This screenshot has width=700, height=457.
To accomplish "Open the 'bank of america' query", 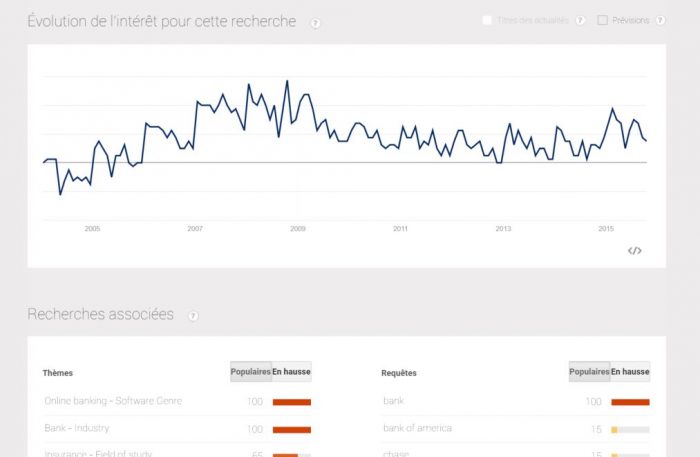I will click(x=417, y=428).
